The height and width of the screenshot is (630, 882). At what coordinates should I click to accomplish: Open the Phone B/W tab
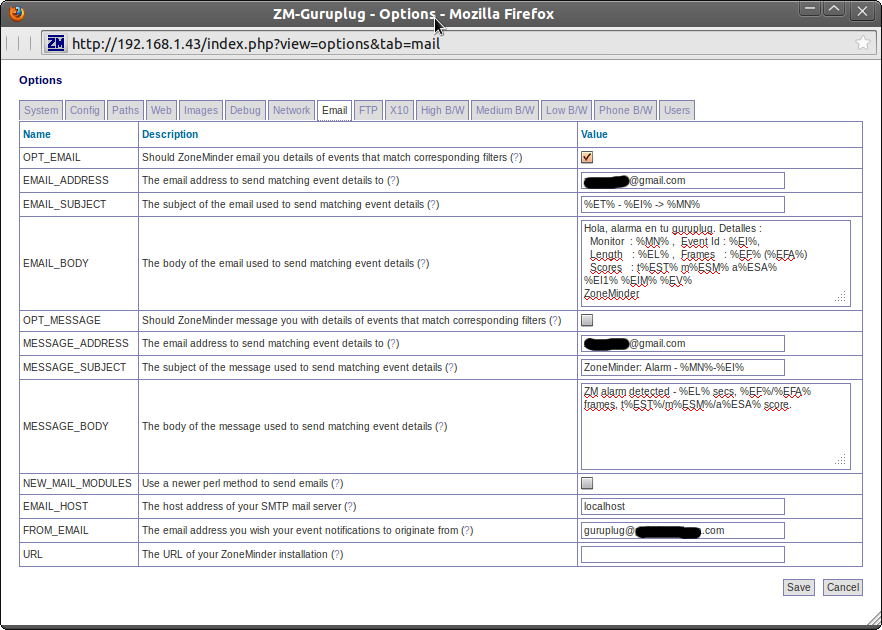[626, 110]
